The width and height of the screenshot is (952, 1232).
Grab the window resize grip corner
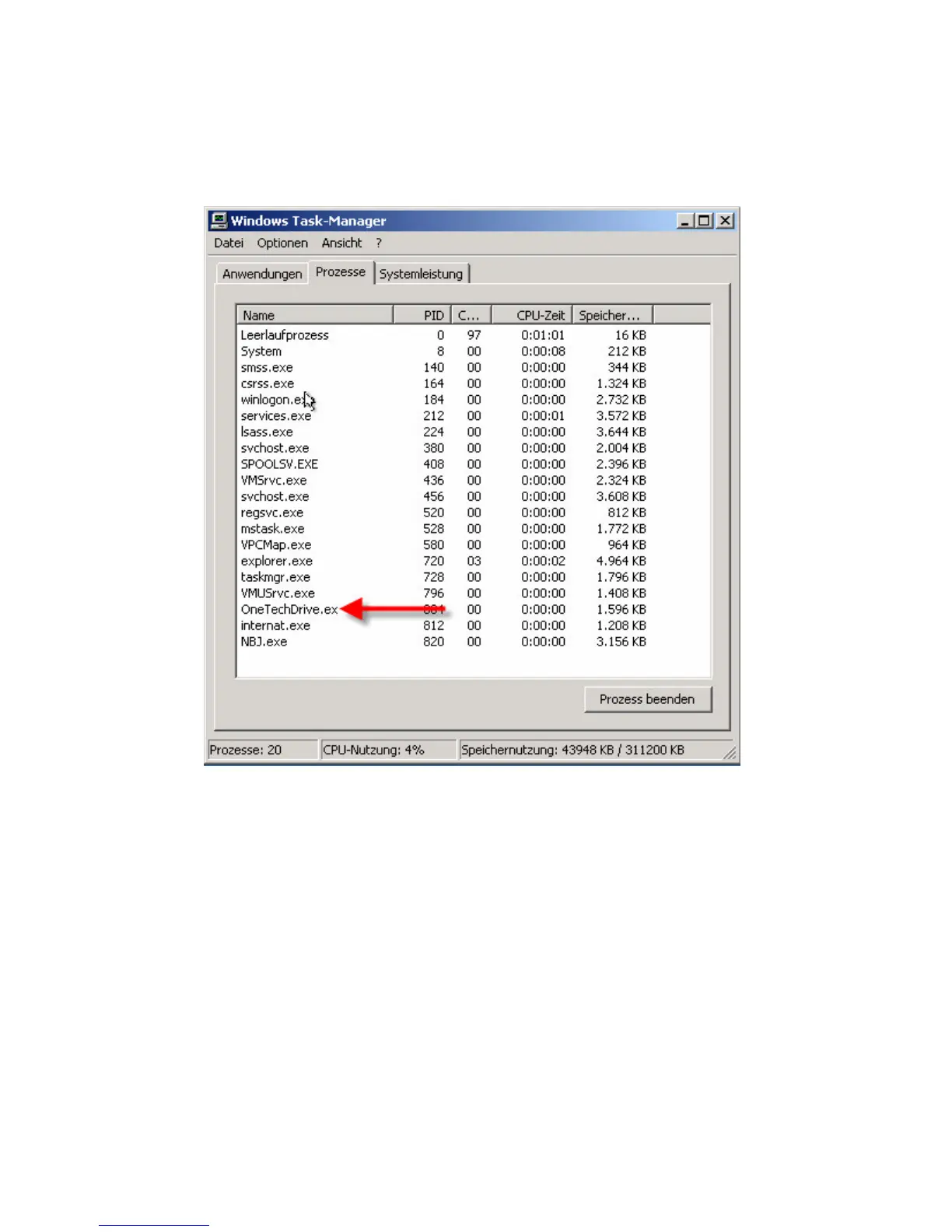pos(730,753)
